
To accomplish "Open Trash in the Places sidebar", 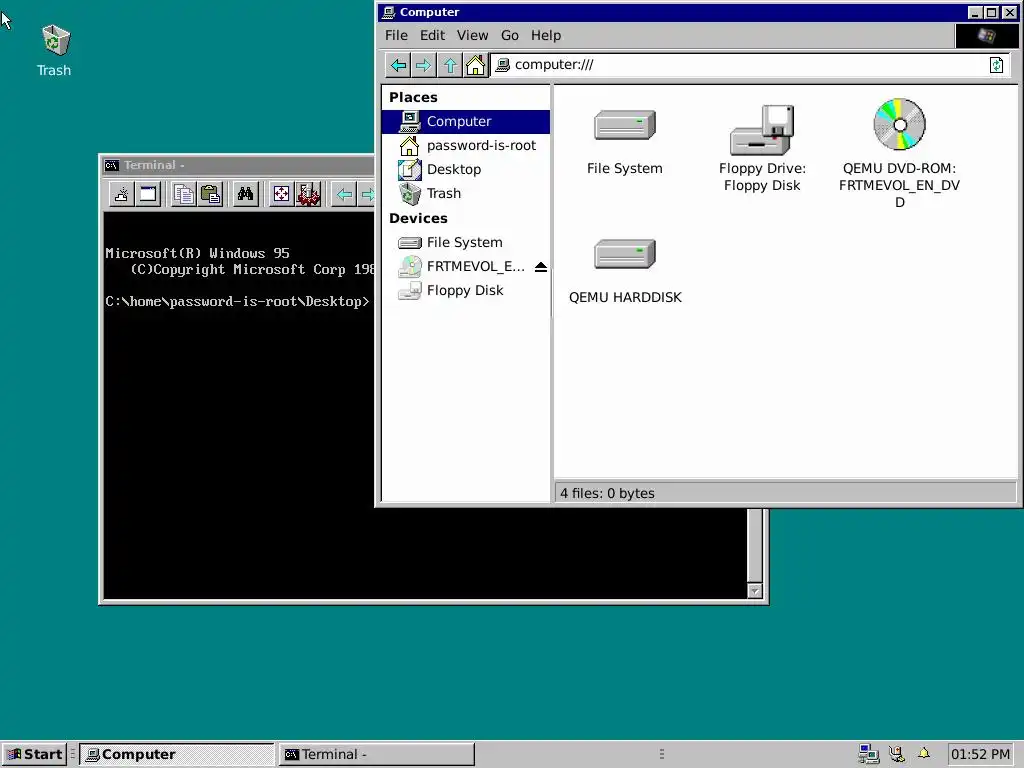I will [466, 193].
